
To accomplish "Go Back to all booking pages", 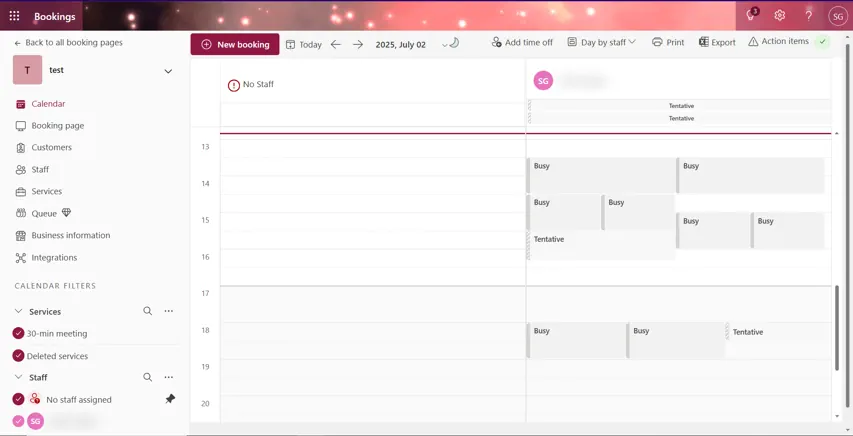I will click(69, 42).
